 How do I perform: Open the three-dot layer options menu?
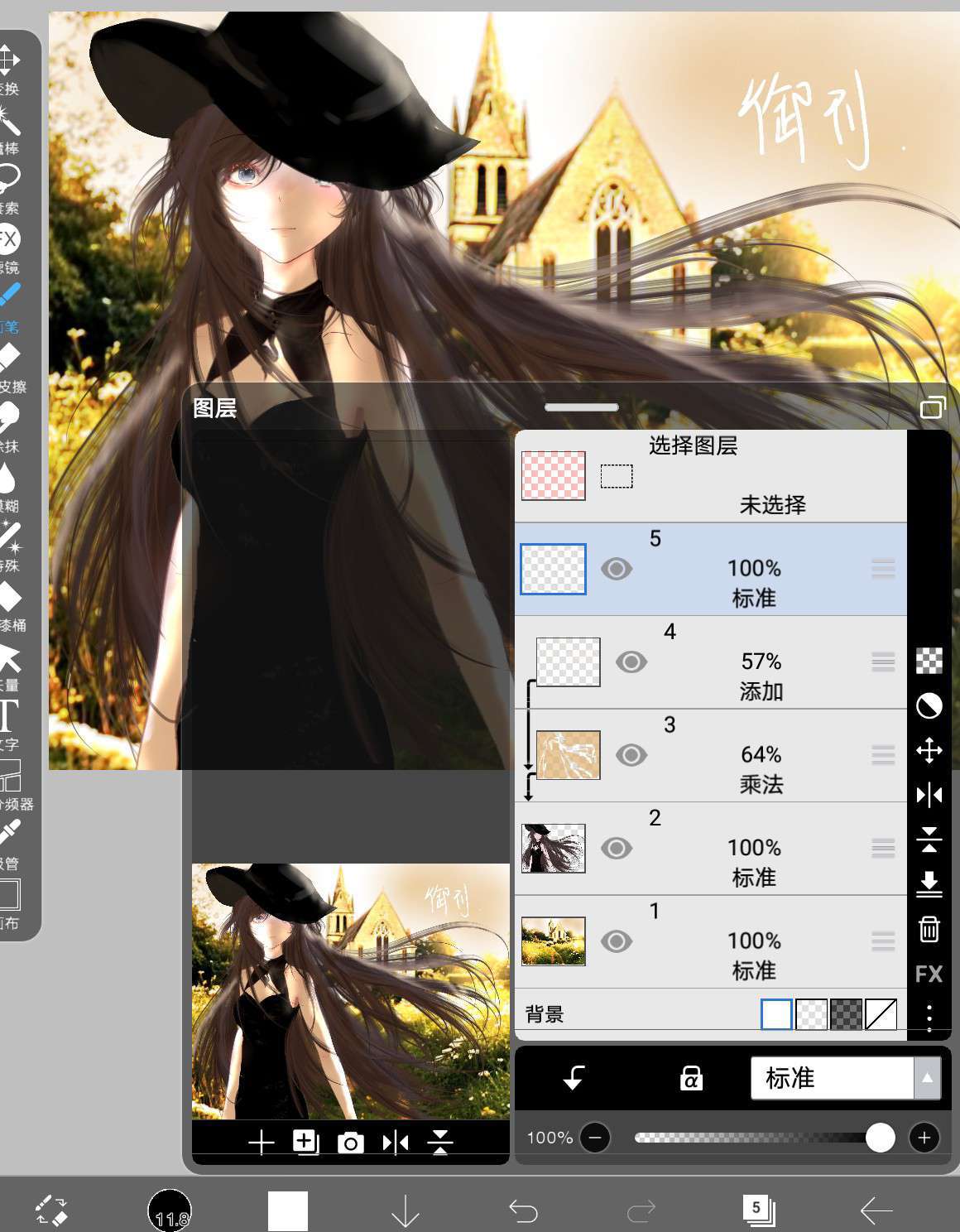coord(929,1018)
